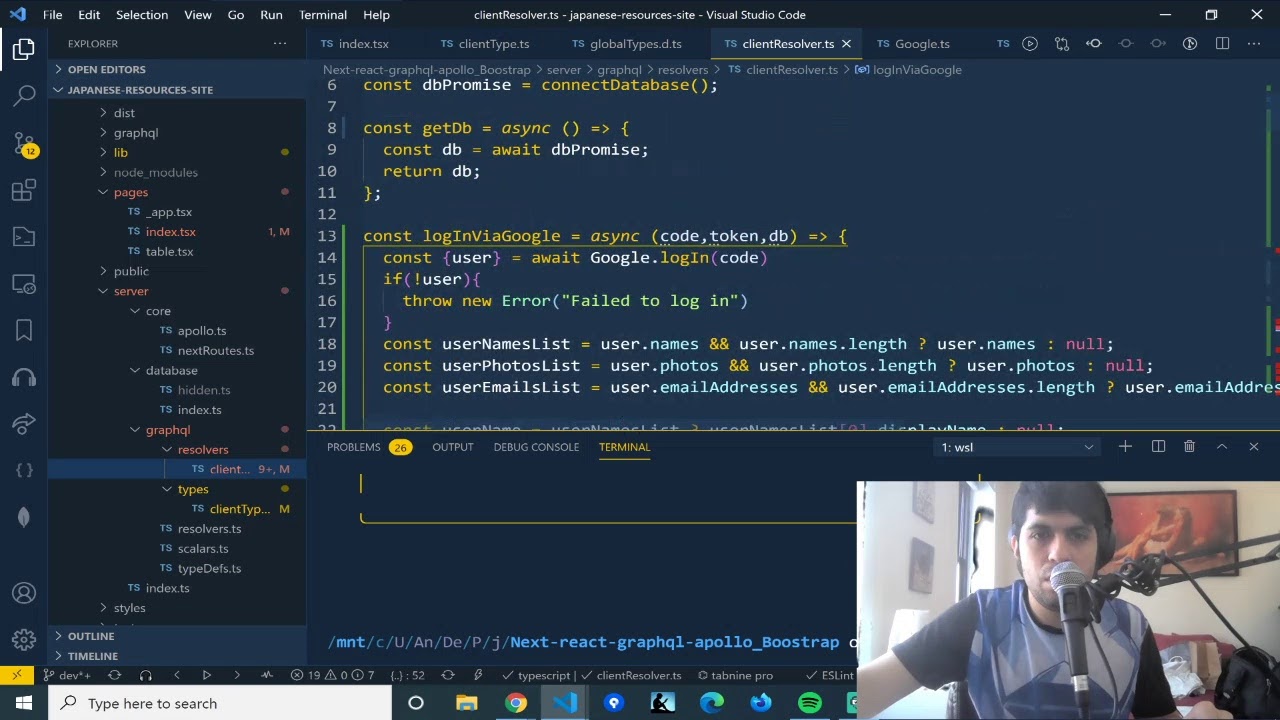The height and width of the screenshot is (720, 1280).
Task: Open the Windows Start menu
Action: click(24, 703)
